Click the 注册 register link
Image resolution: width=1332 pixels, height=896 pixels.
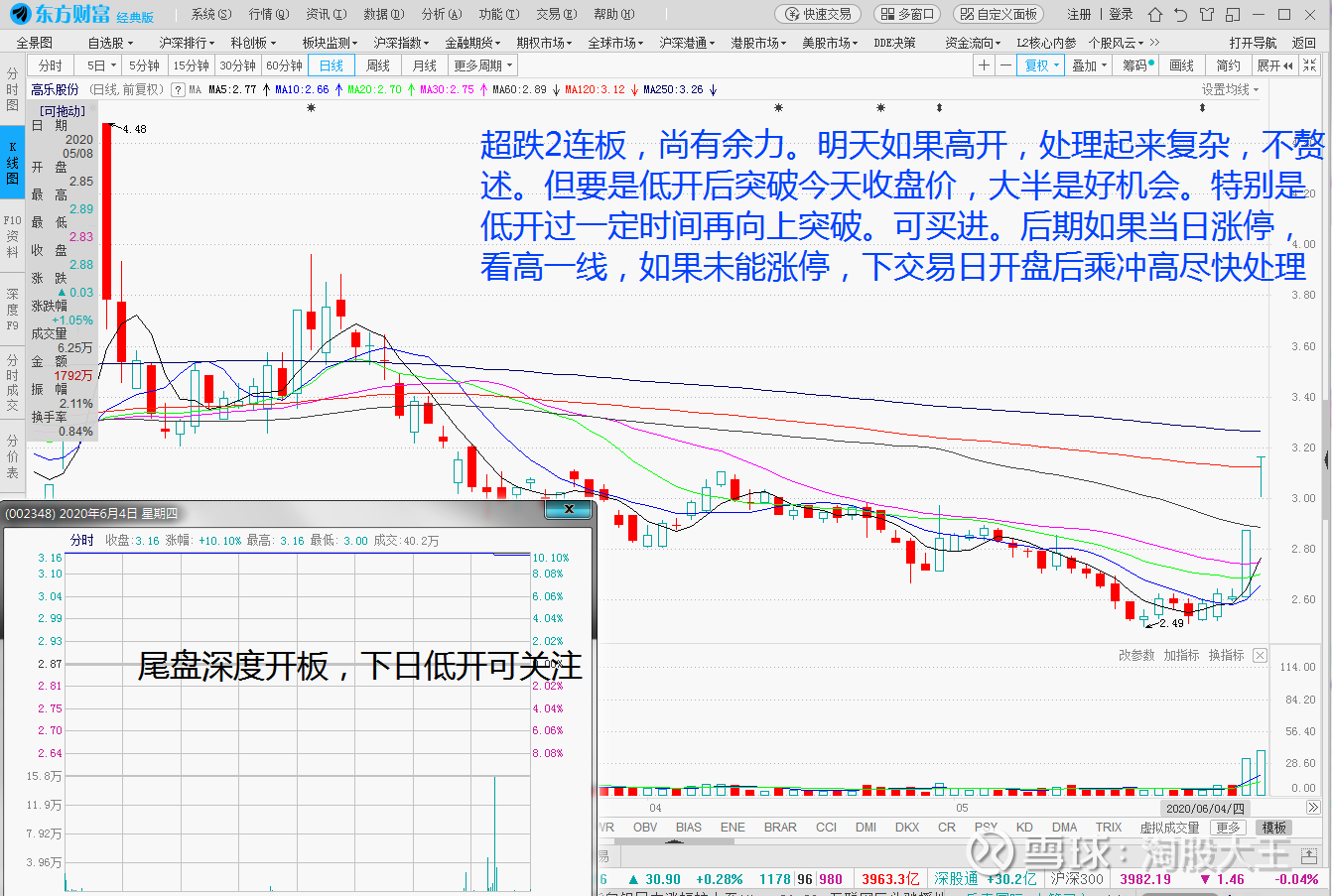point(1079,14)
